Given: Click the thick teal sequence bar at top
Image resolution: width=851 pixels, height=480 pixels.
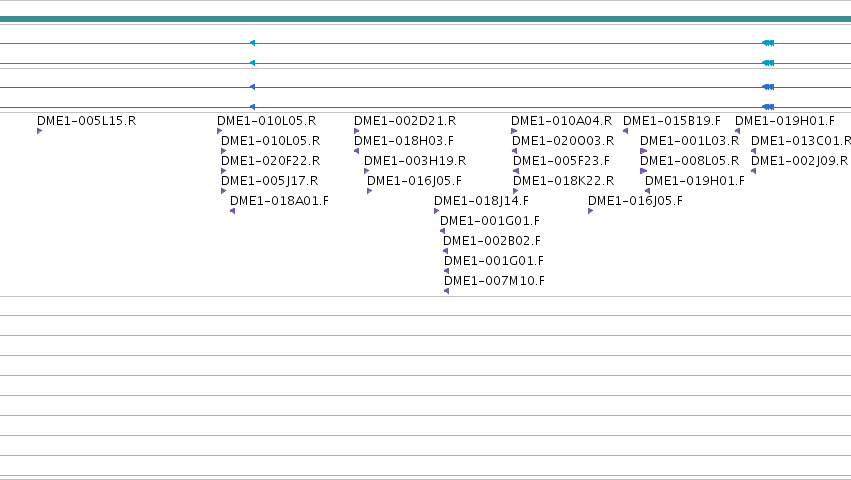Looking at the screenshot, I should [426, 19].
